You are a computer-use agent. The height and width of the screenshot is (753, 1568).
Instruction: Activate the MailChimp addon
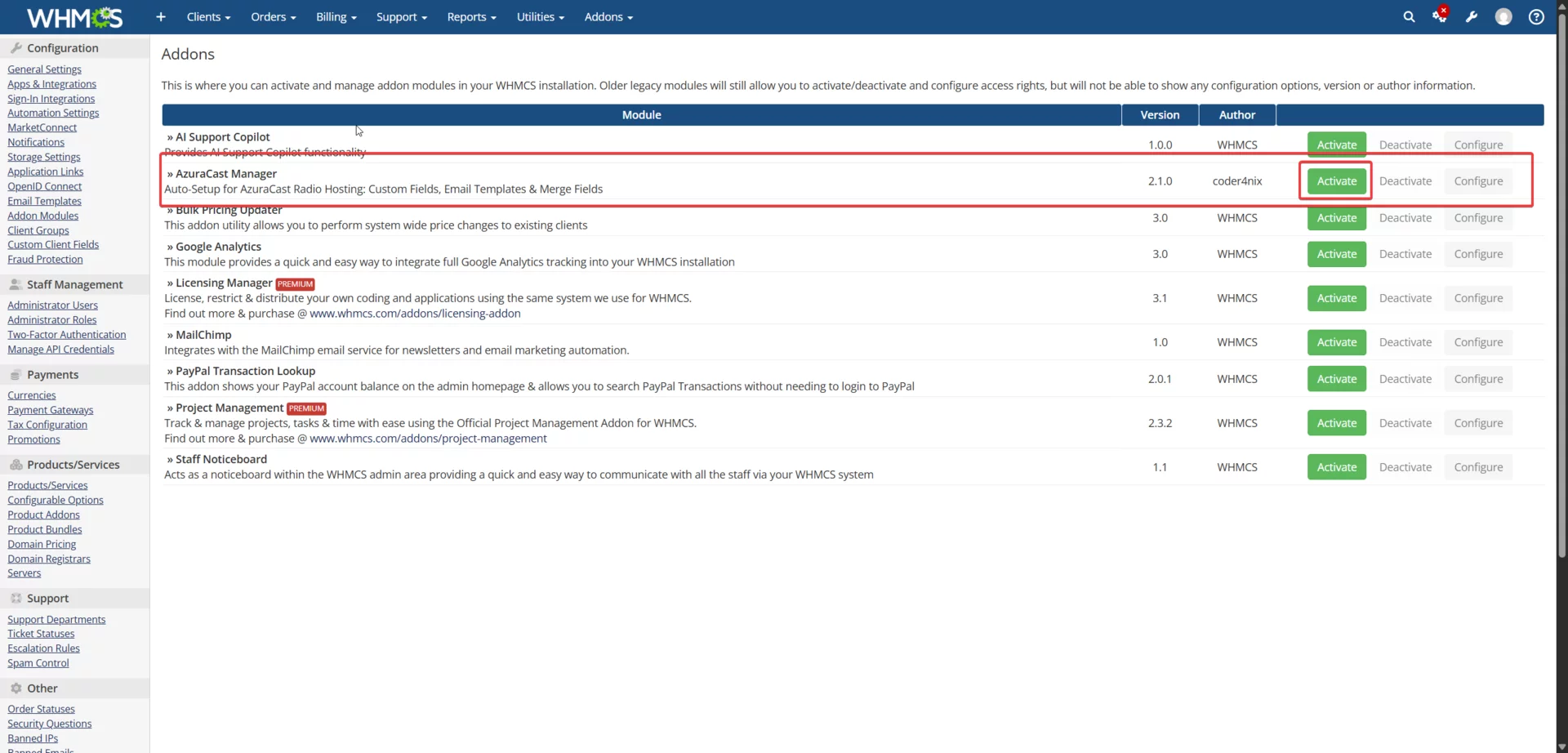point(1336,342)
